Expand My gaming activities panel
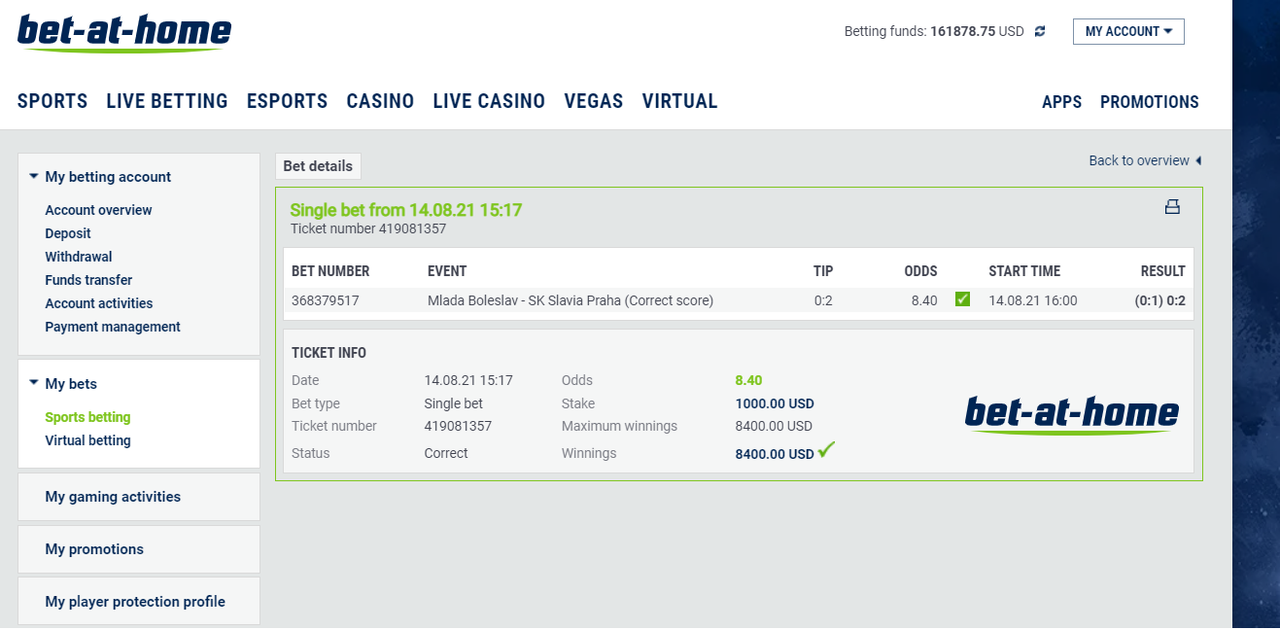The height and width of the screenshot is (630, 1280). click(x=139, y=497)
